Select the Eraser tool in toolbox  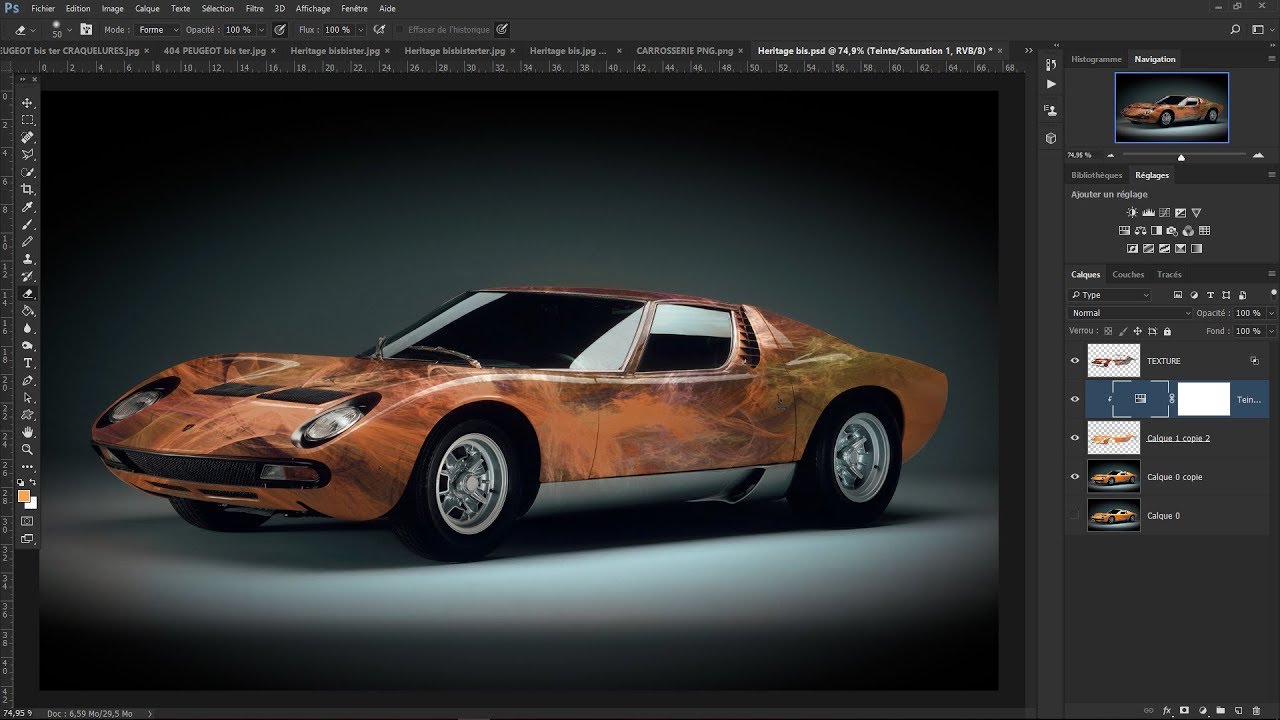(28, 293)
